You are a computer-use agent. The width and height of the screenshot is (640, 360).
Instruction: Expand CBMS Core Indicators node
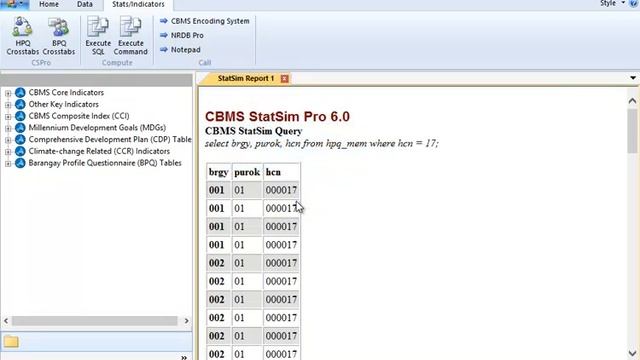click(x=8, y=93)
